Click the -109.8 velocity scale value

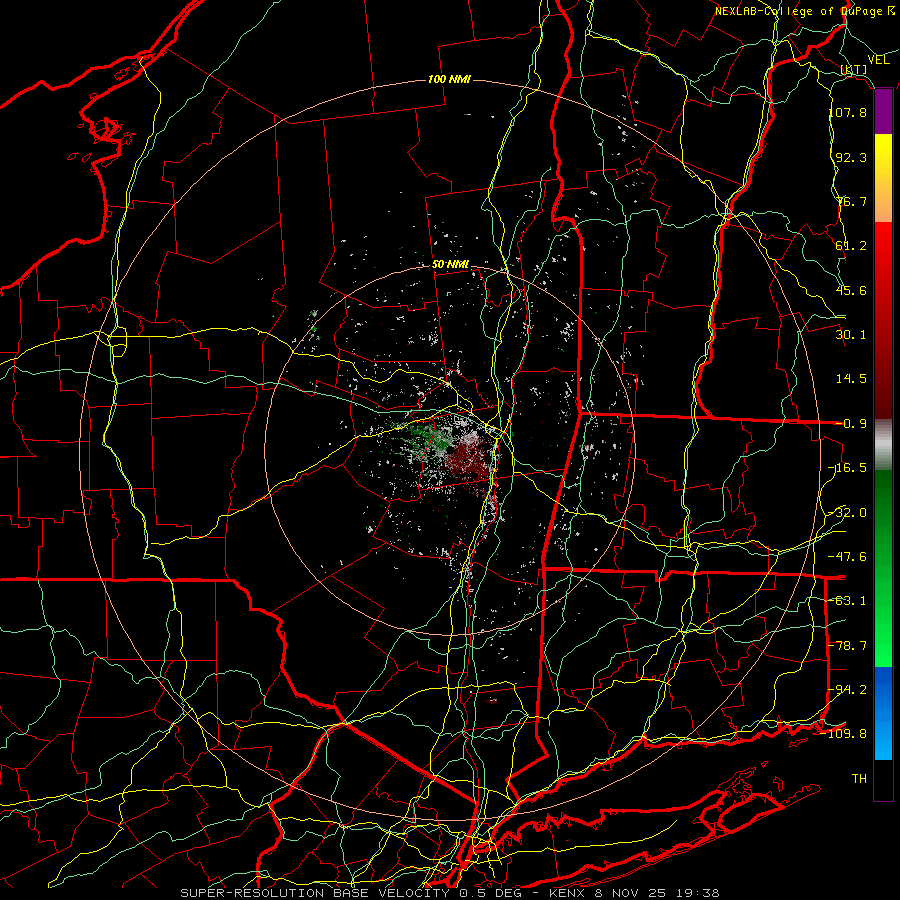coord(844,734)
